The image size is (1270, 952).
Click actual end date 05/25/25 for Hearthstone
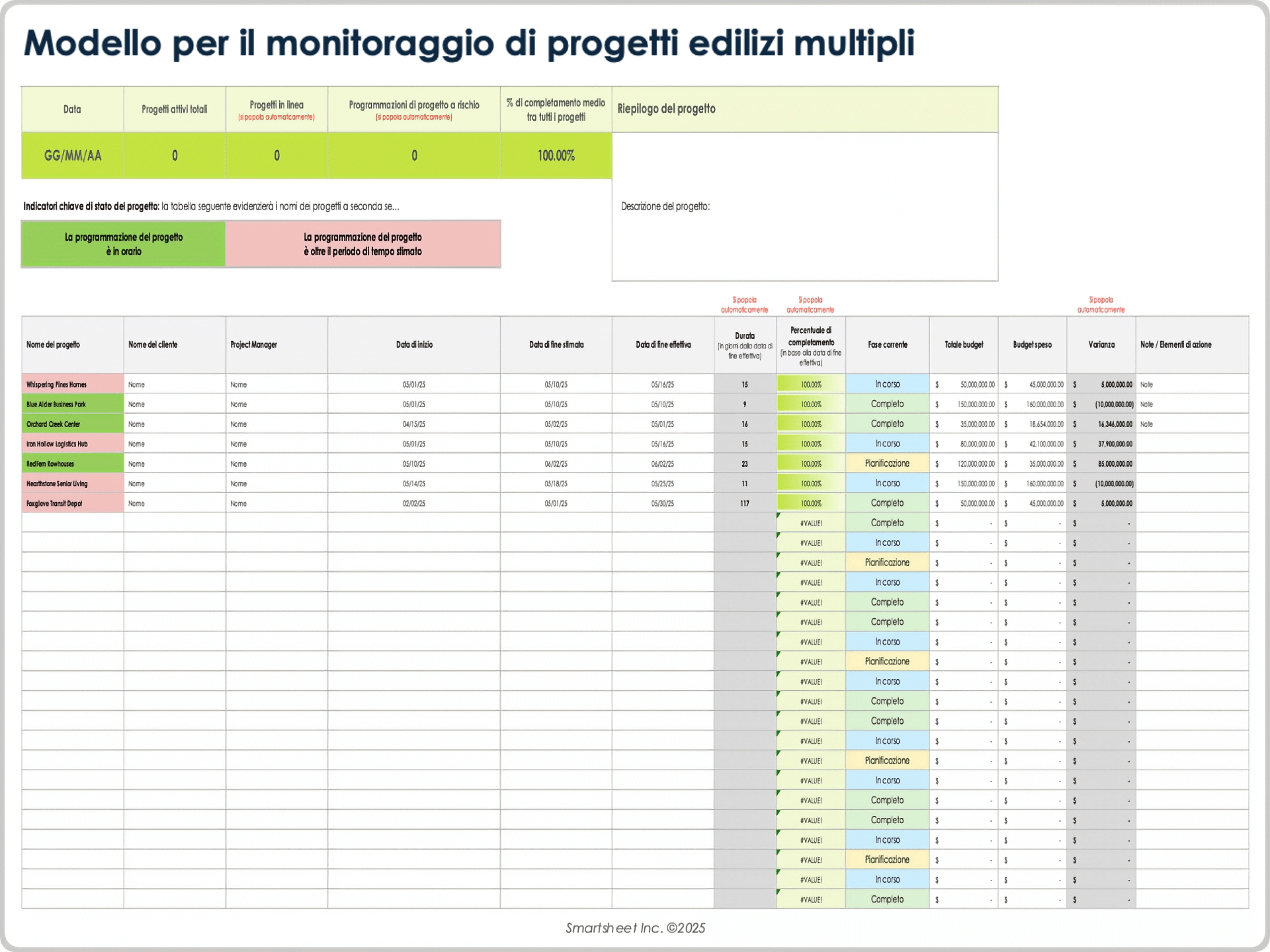point(663,483)
